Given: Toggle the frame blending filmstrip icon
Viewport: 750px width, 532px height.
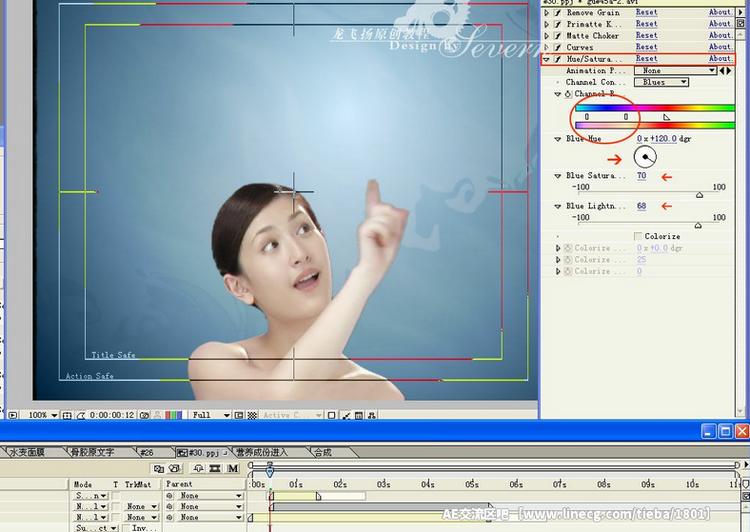Looking at the screenshot, I should 215,468.
